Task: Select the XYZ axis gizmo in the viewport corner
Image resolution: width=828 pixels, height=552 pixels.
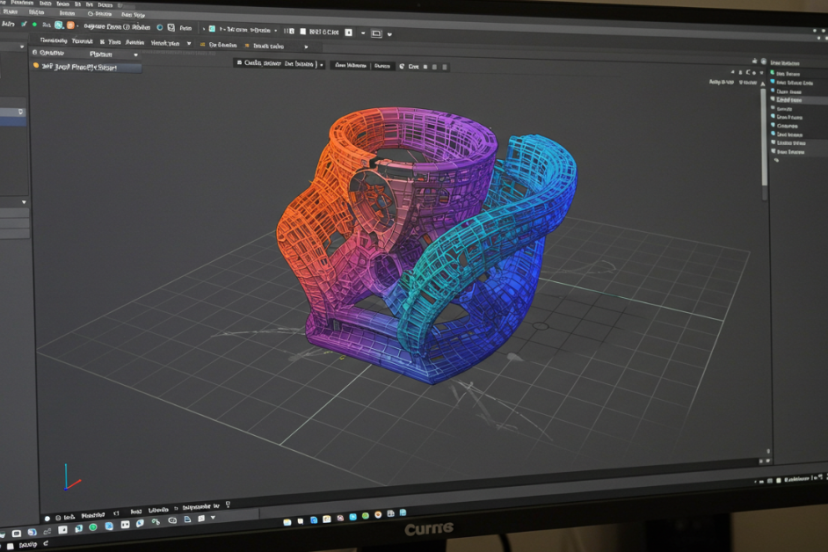Action: pyautogui.click(x=70, y=477)
